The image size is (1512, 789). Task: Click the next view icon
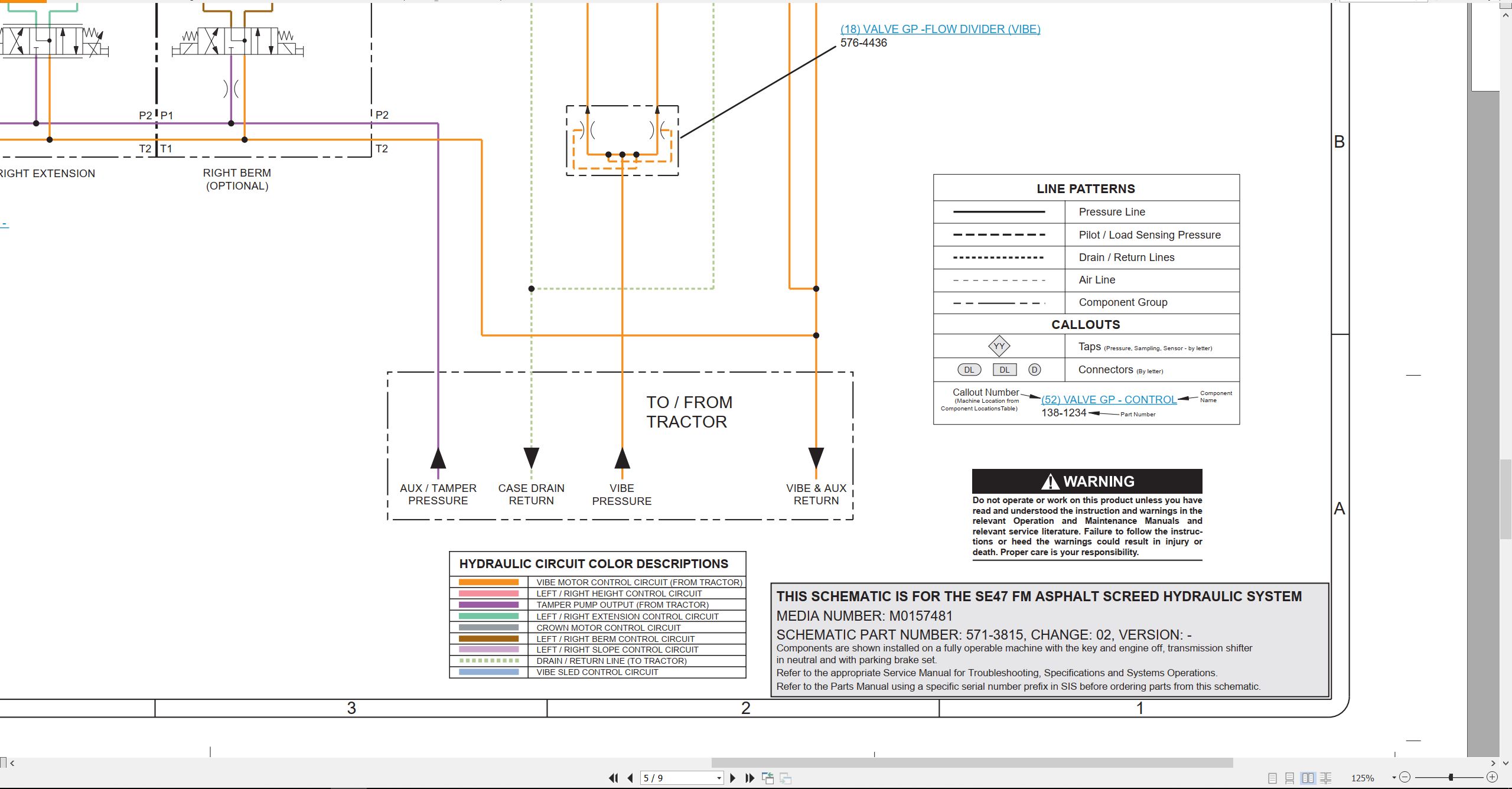[786, 778]
